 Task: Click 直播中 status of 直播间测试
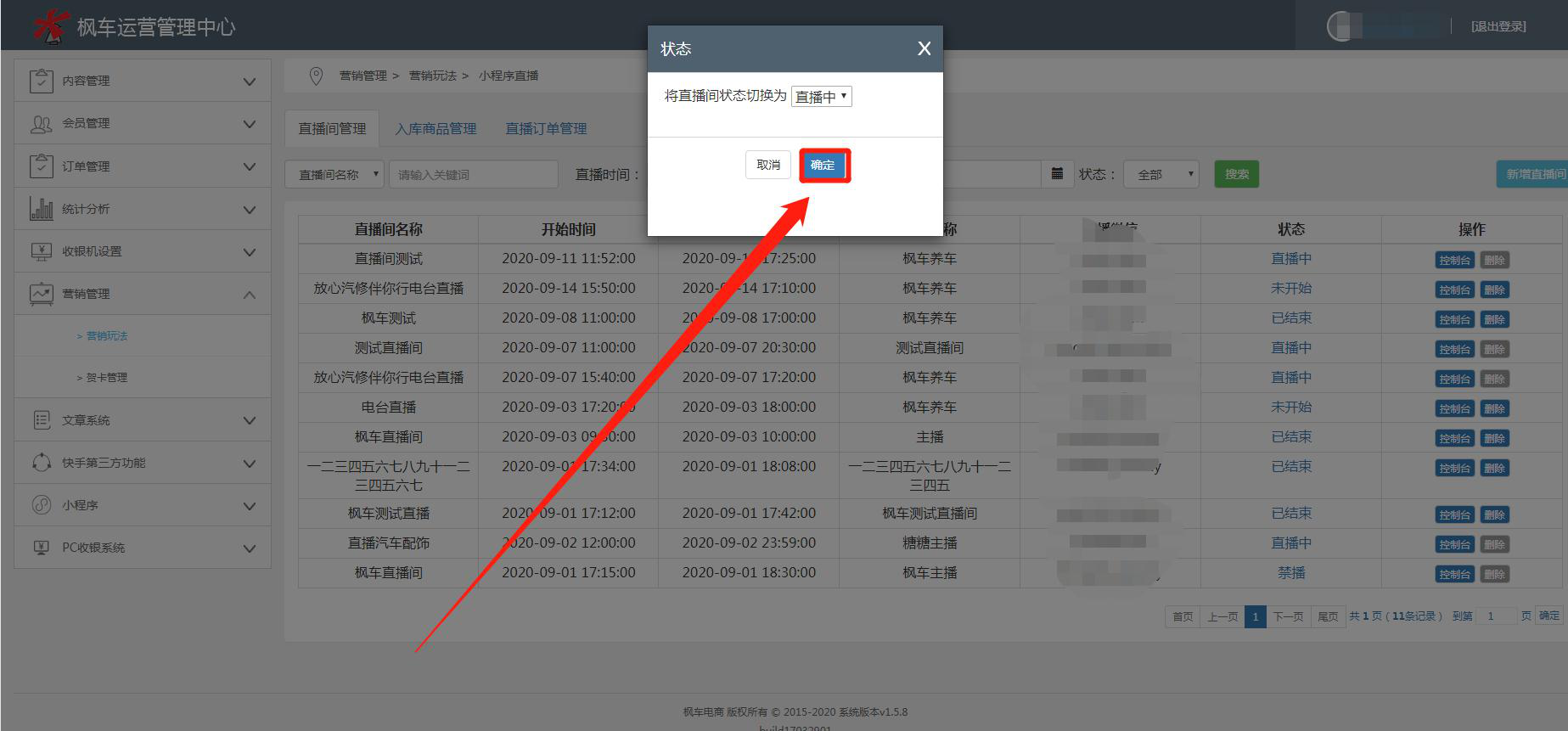coord(1290,259)
